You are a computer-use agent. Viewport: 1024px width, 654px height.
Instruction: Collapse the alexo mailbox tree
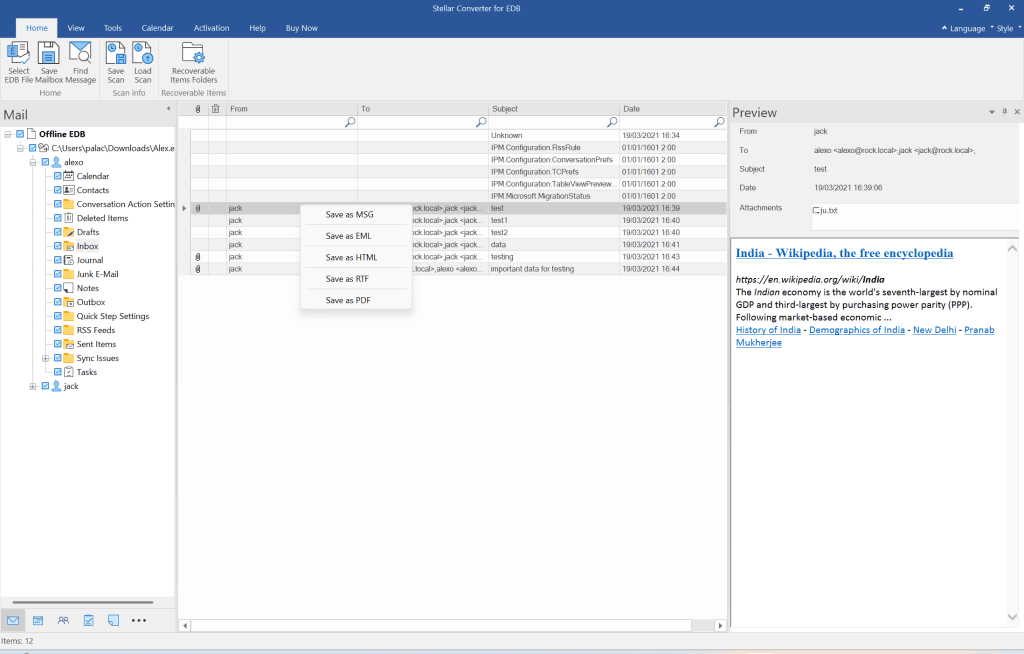coord(33,162)
